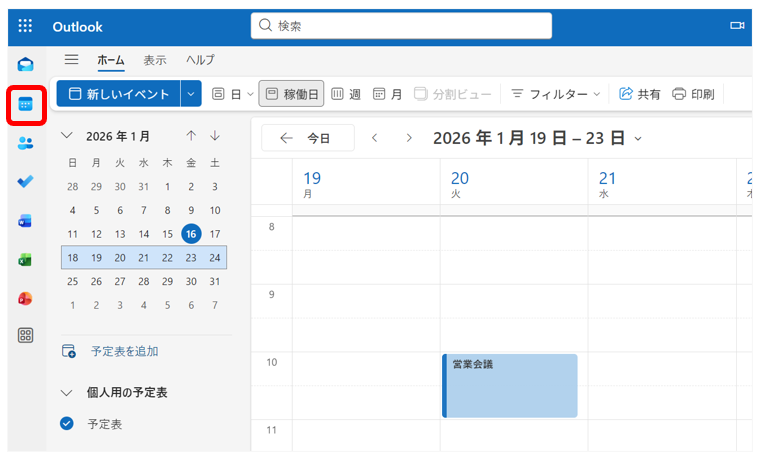Collapse the 個人用の予定表 section

click(67, 393)
